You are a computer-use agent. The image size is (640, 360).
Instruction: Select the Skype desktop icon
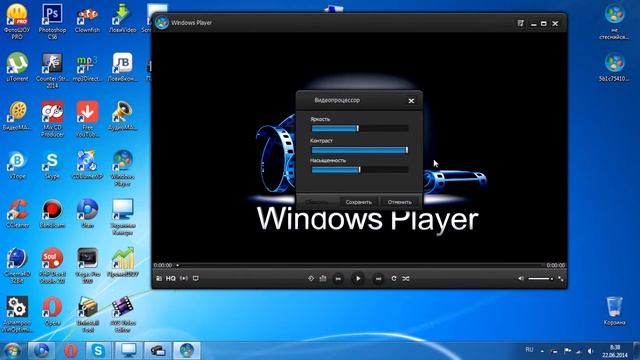tap(52, 165)
